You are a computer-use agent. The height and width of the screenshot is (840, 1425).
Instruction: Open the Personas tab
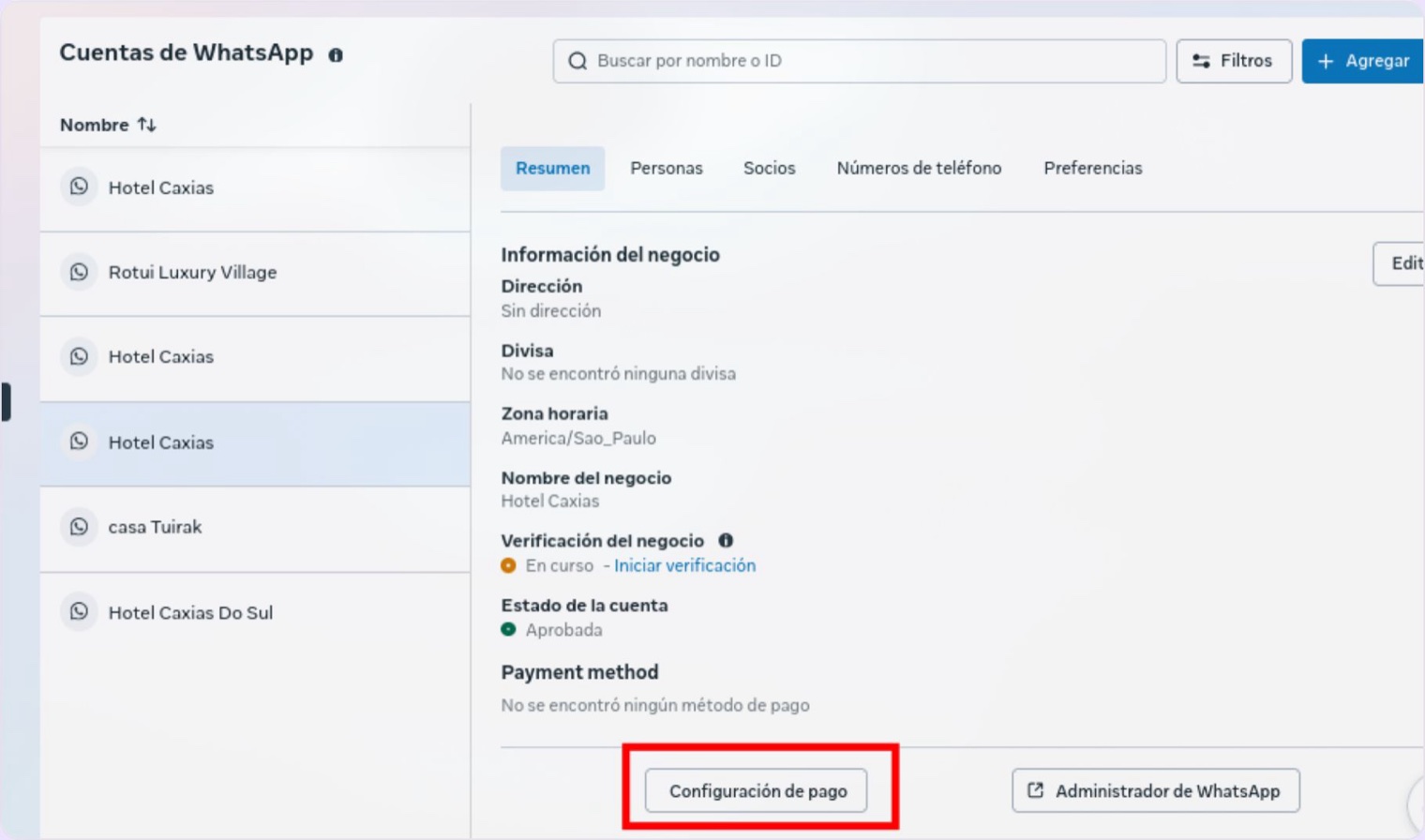pyautogui.click(x=667, y=169)
